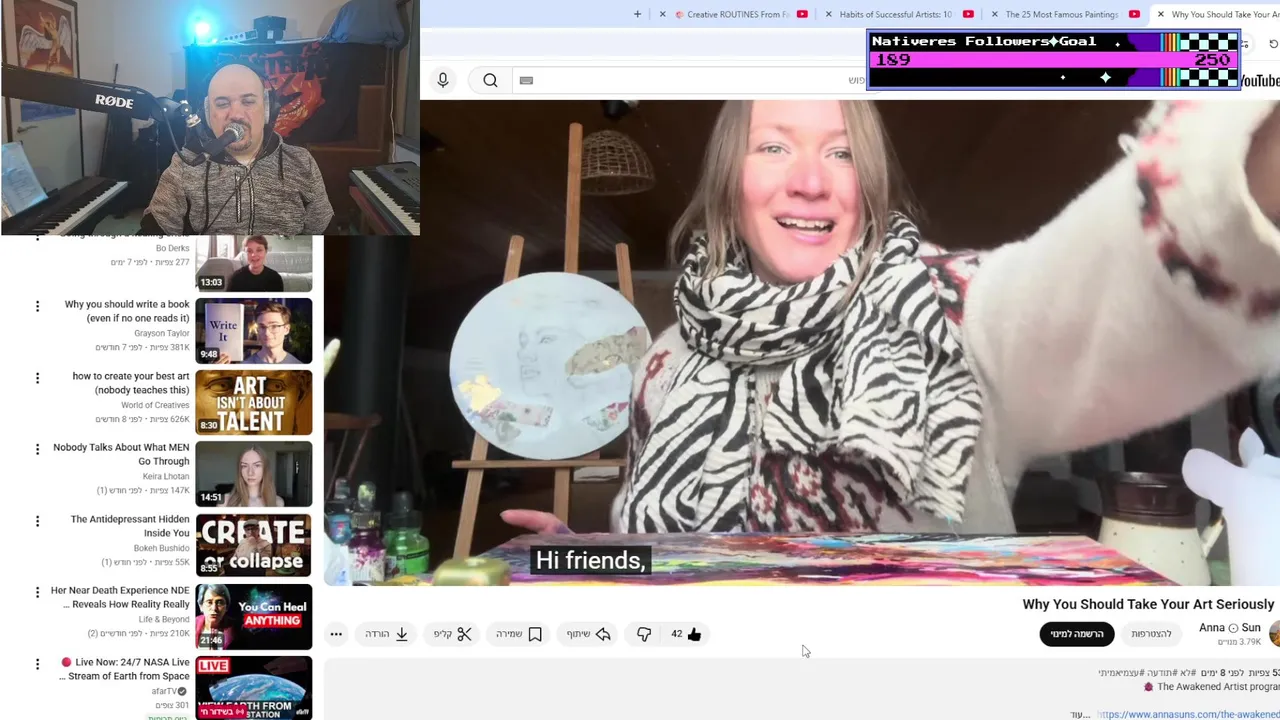Click the main video player area

[x=801, y=342]
